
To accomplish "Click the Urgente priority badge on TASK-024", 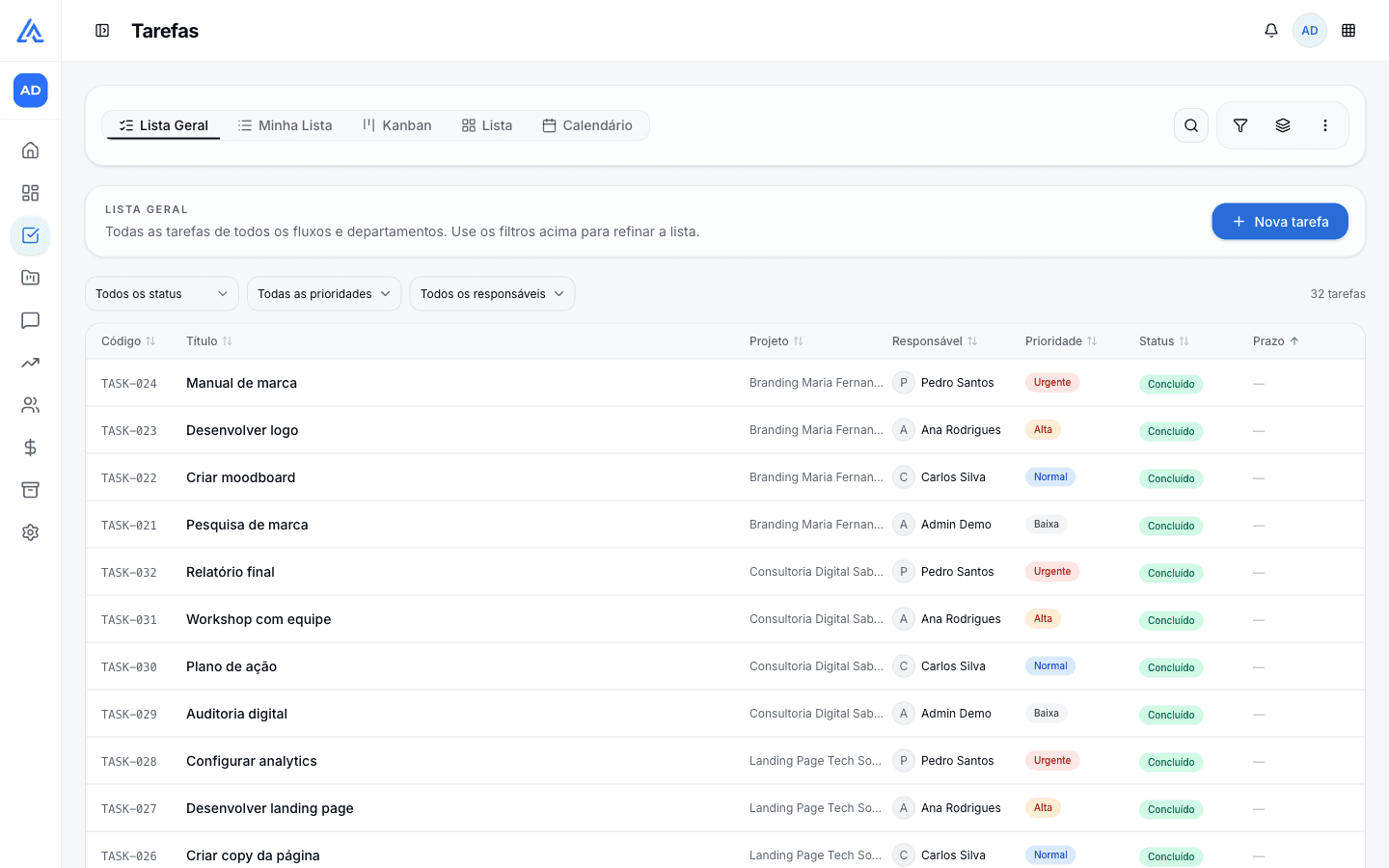I will pyautogui.click(x=1052, y=383).
